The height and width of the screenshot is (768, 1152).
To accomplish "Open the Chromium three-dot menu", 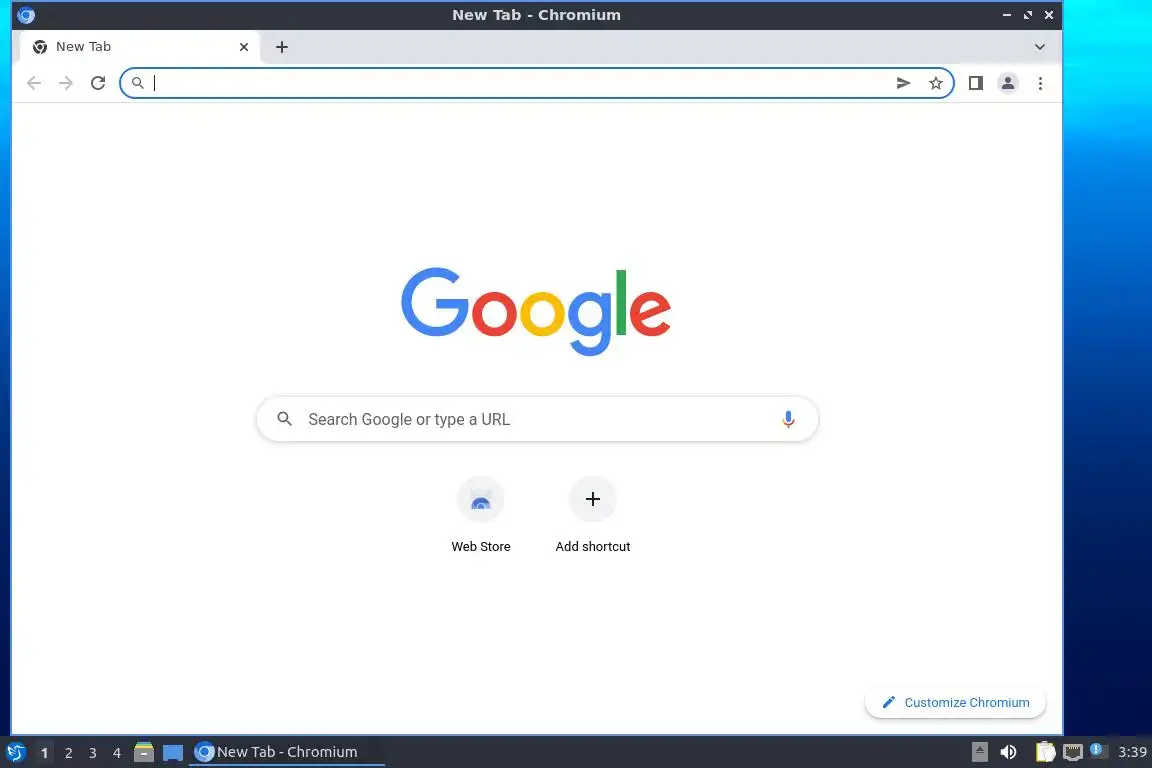I will (x=1040, y=83).
